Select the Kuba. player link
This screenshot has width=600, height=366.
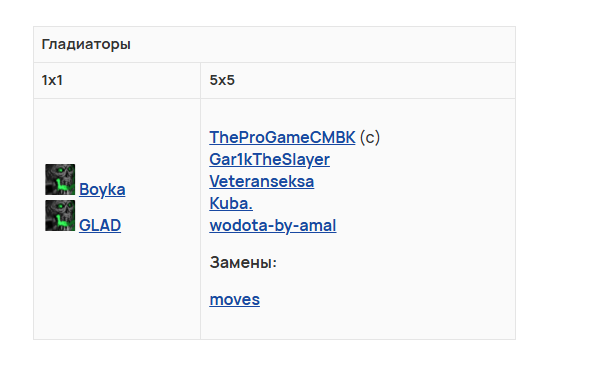231,203
